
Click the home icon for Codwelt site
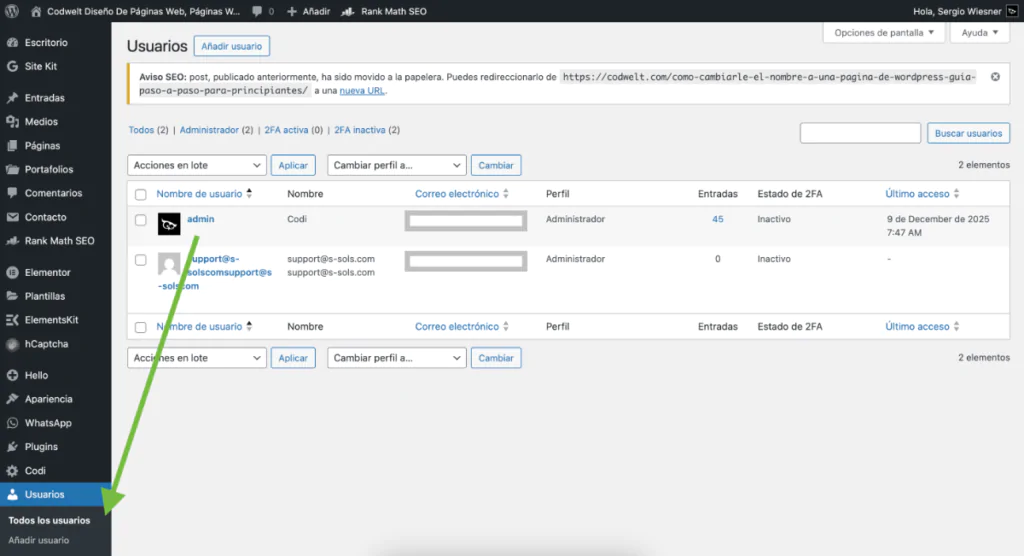pos(36,11)
